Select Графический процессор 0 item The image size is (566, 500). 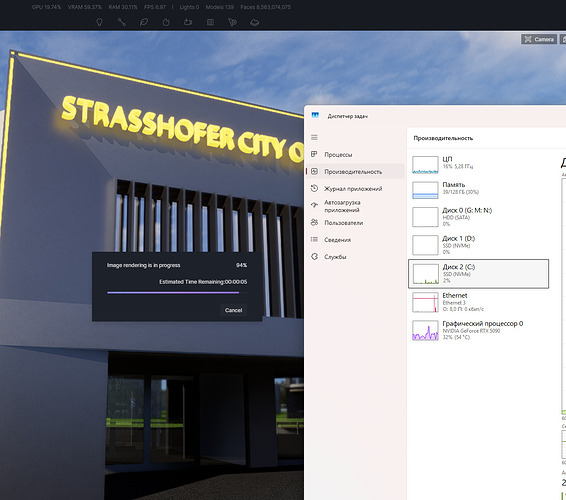tap(478, 330)
